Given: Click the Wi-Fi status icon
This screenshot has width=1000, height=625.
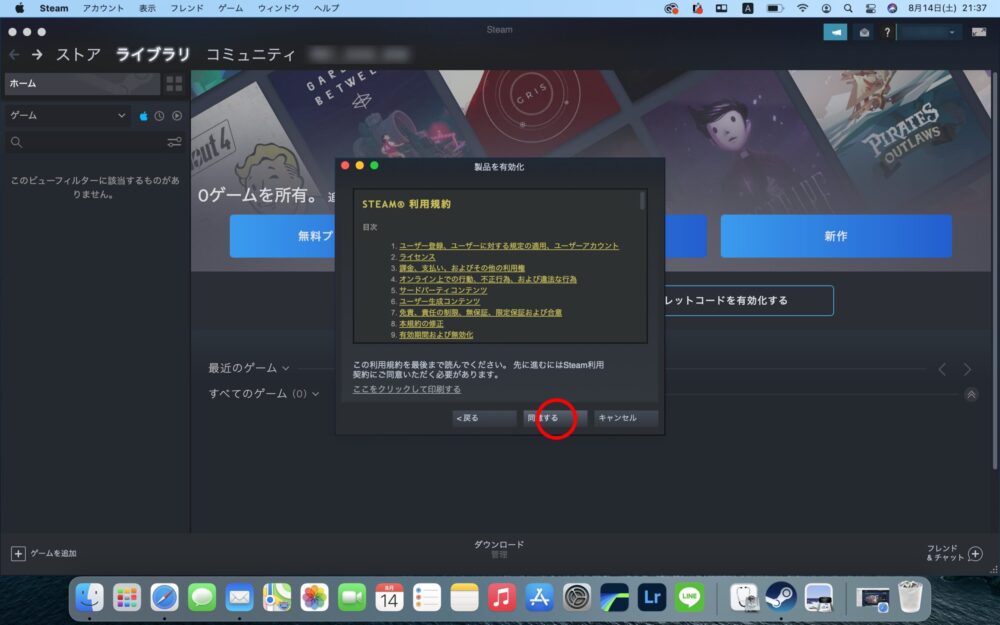Looking at the screenshot, I should [802, 8].
